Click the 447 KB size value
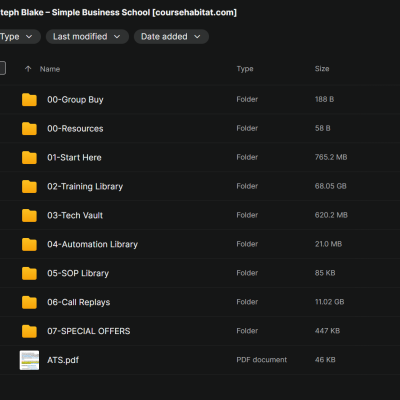400x400 pixels. tap(327, 331)
